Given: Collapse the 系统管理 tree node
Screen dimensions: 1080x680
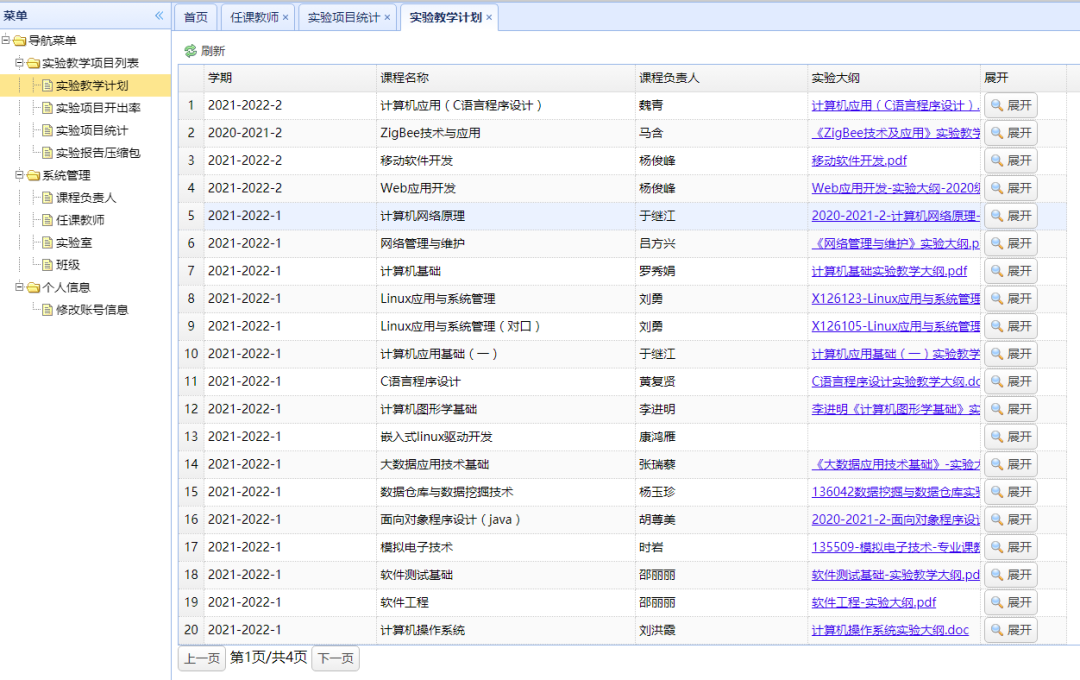Looking at the screenshot, I should (19, 175).
